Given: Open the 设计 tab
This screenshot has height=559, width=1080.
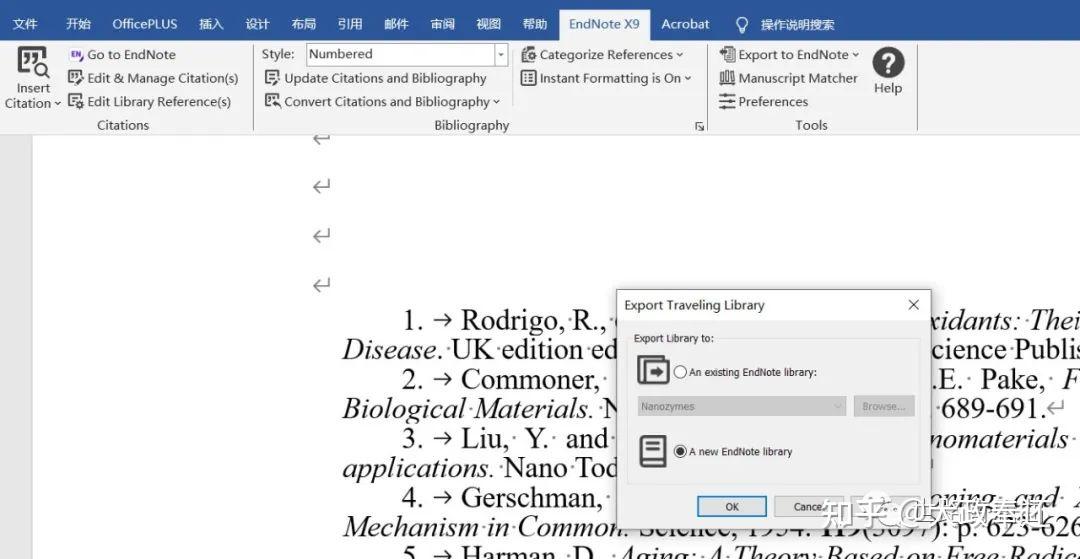Looking at the screenshot, I should [x=257, y=24].
